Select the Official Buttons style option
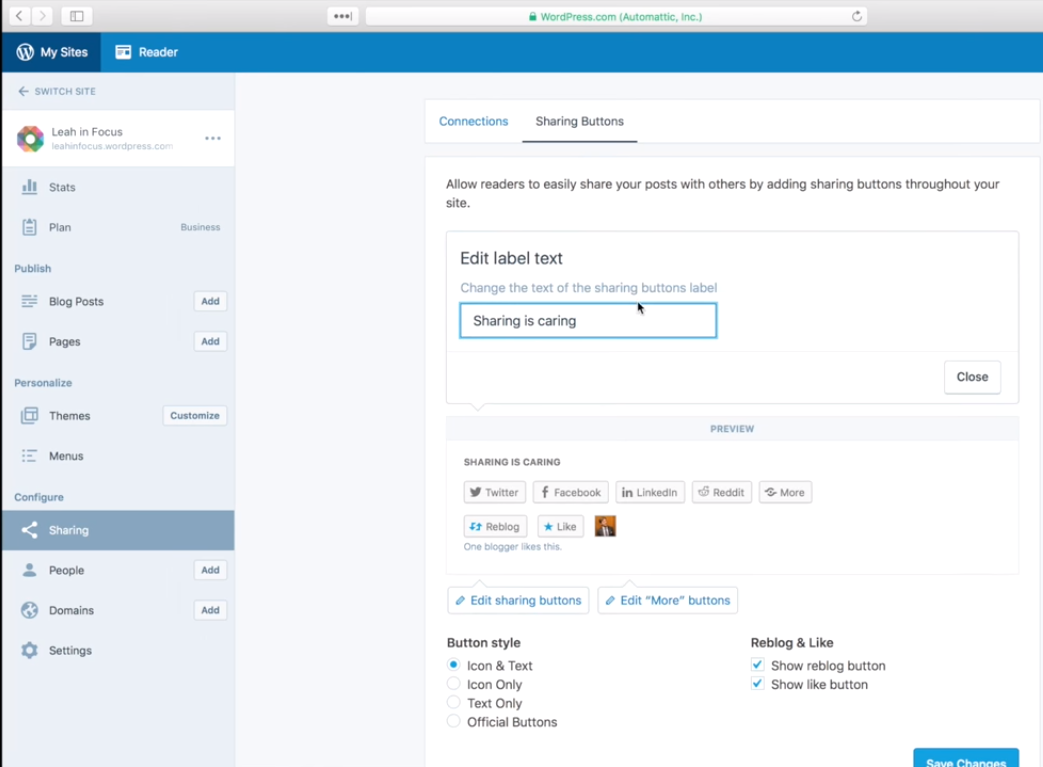This screenshot has width=1043, height=767. tap(454, 721)
